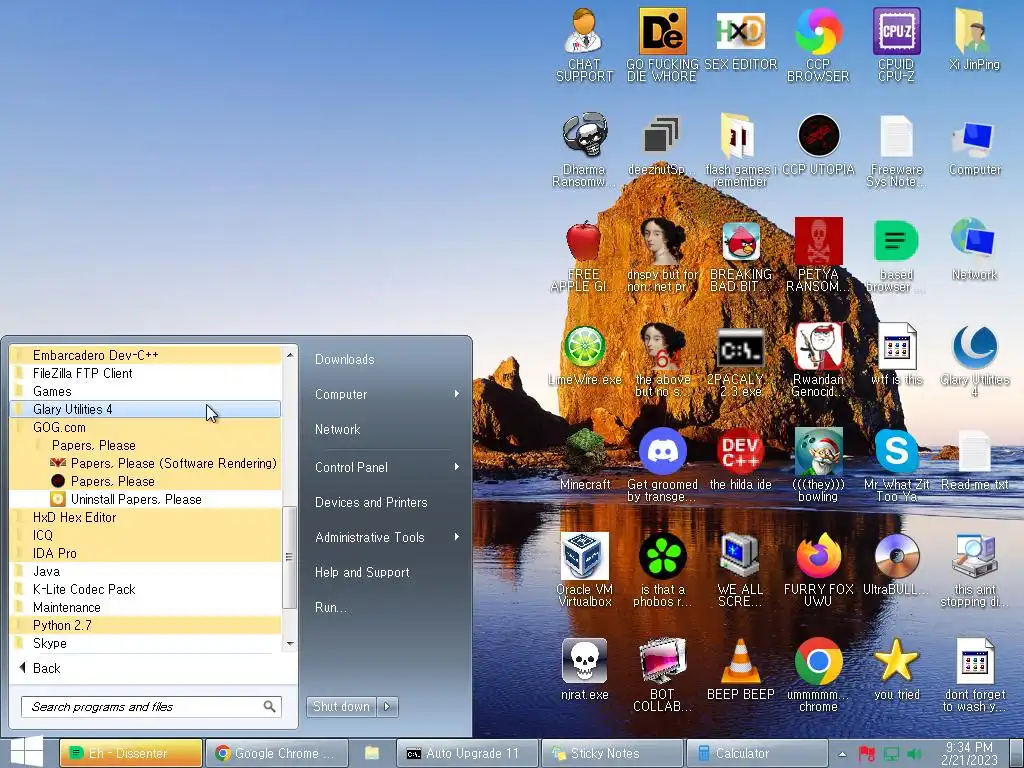Click the Search programs and files box

(152, 707)
